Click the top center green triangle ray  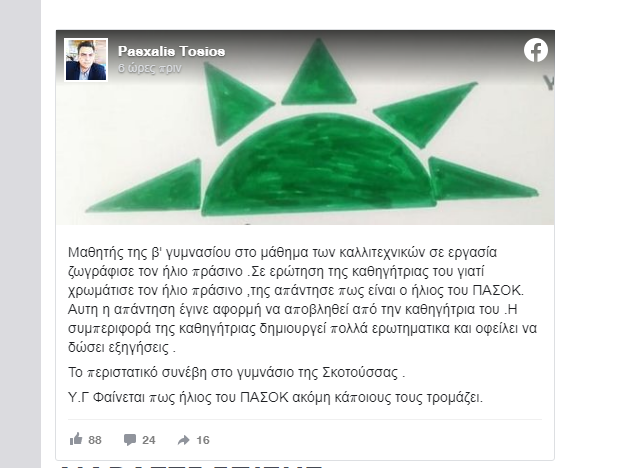click(319, 75)
